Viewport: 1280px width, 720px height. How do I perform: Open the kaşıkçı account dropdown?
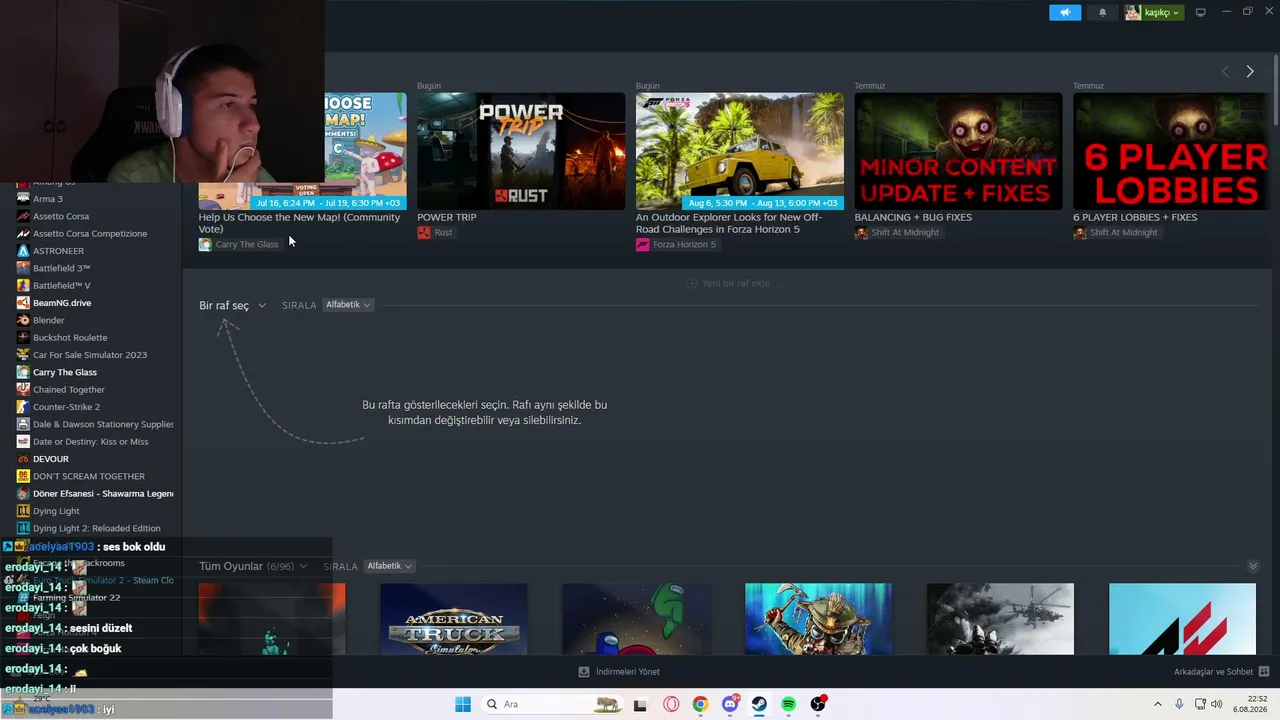pyautogui.click(x=1153, y=12)
